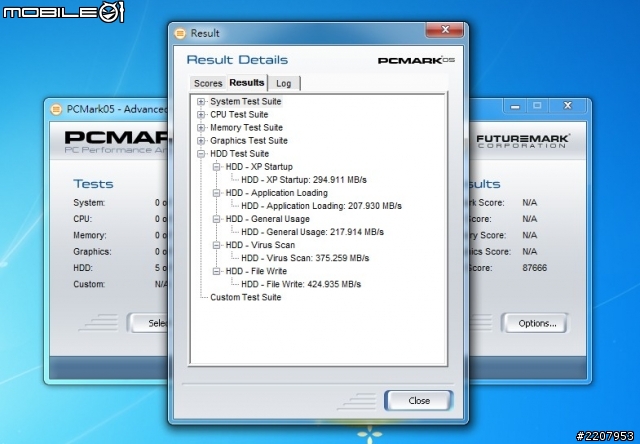Image resolution: width=640 pixels, height=444 pixels.
Task: Click the Result dialog title icon
Action: tap(180, 33)
